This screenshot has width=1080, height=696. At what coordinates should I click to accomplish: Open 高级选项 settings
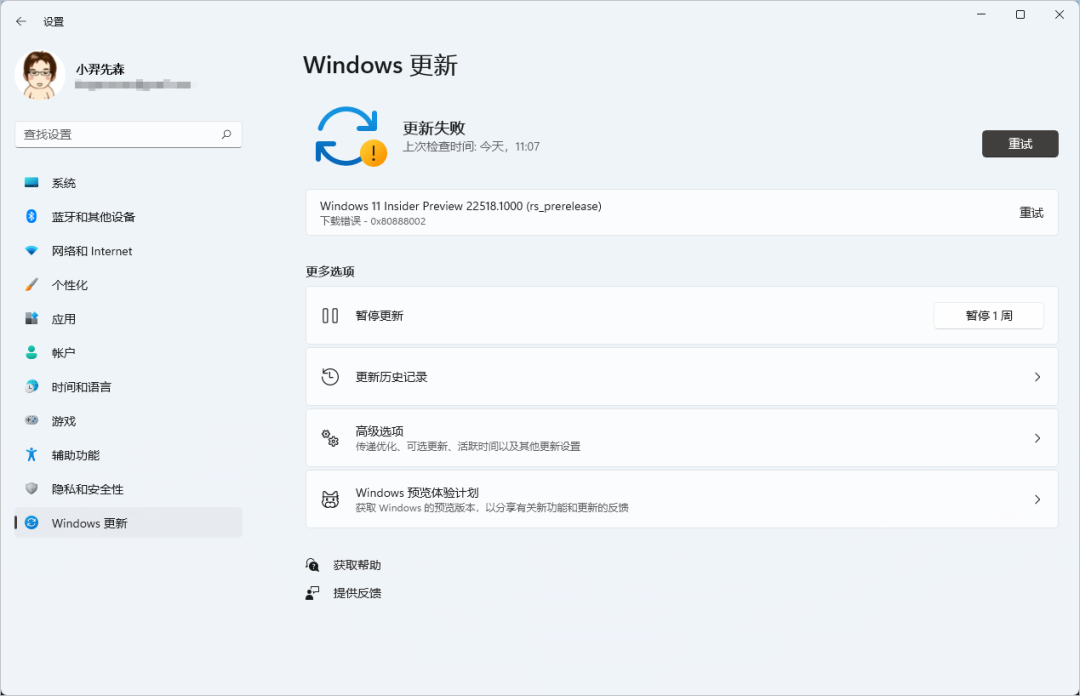(x=682, y=438)
